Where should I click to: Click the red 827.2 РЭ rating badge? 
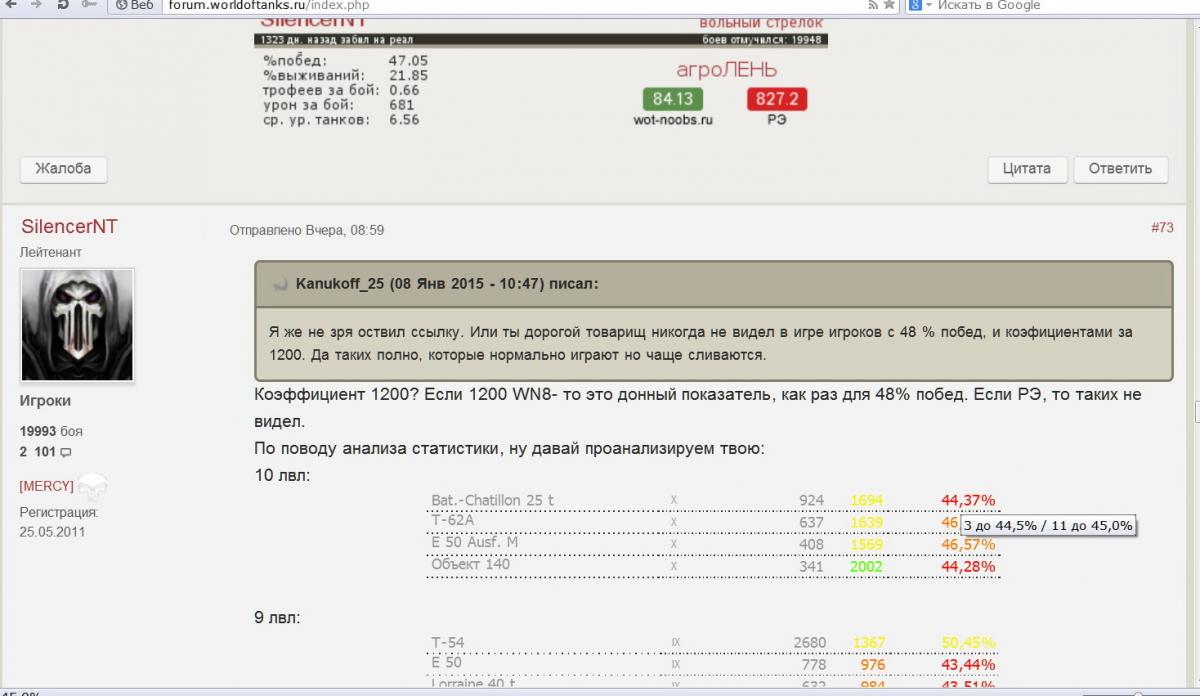pyautogui.click(x=777, y=99)
